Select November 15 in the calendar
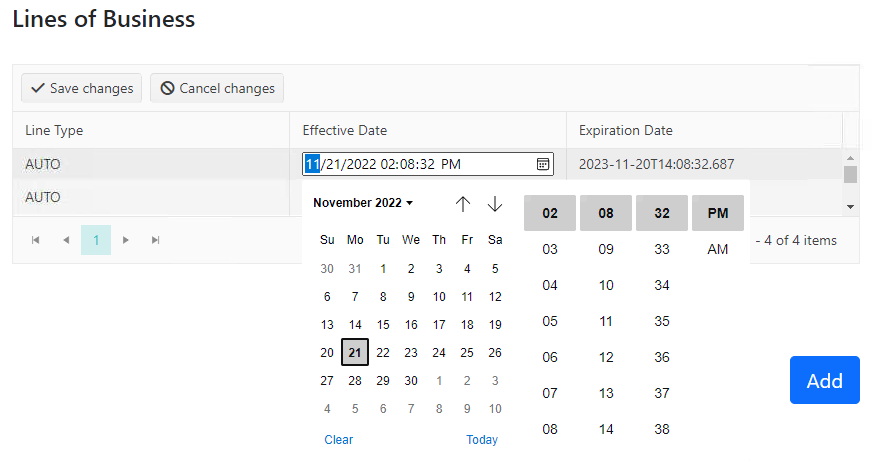Image resolution: width=879 pixels, height=461 pixels. (383, 324)
